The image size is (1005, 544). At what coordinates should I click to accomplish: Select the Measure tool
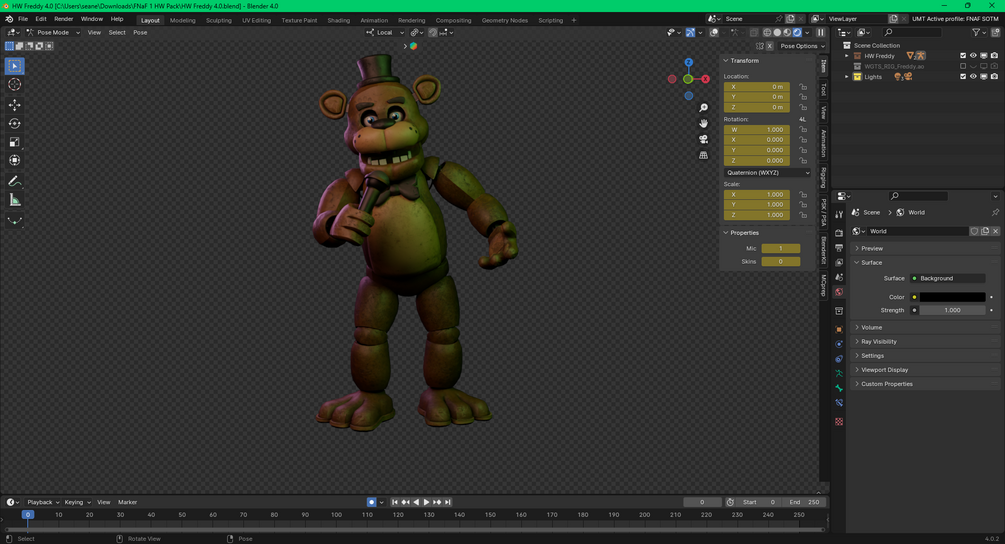[15, 200]
